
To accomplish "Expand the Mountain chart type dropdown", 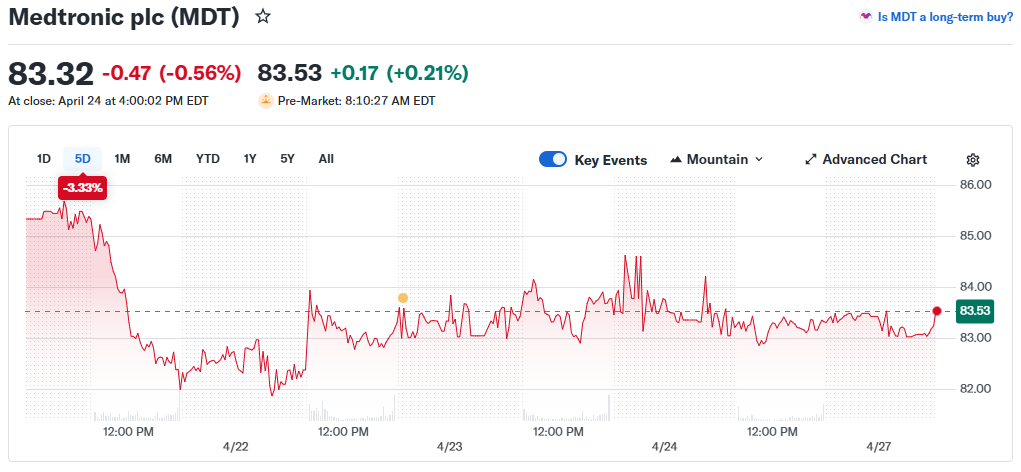I will [x=758, y=160].
